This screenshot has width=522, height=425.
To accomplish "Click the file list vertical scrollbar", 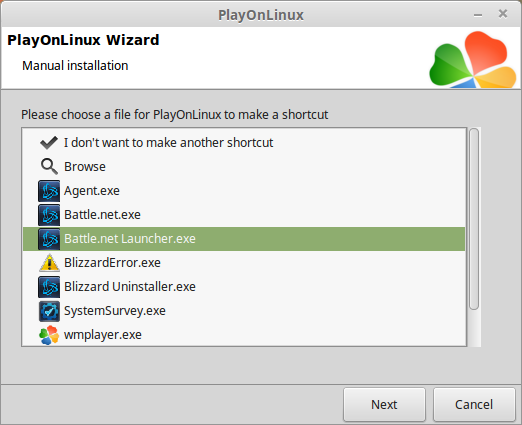I will (x=474, y=237).
